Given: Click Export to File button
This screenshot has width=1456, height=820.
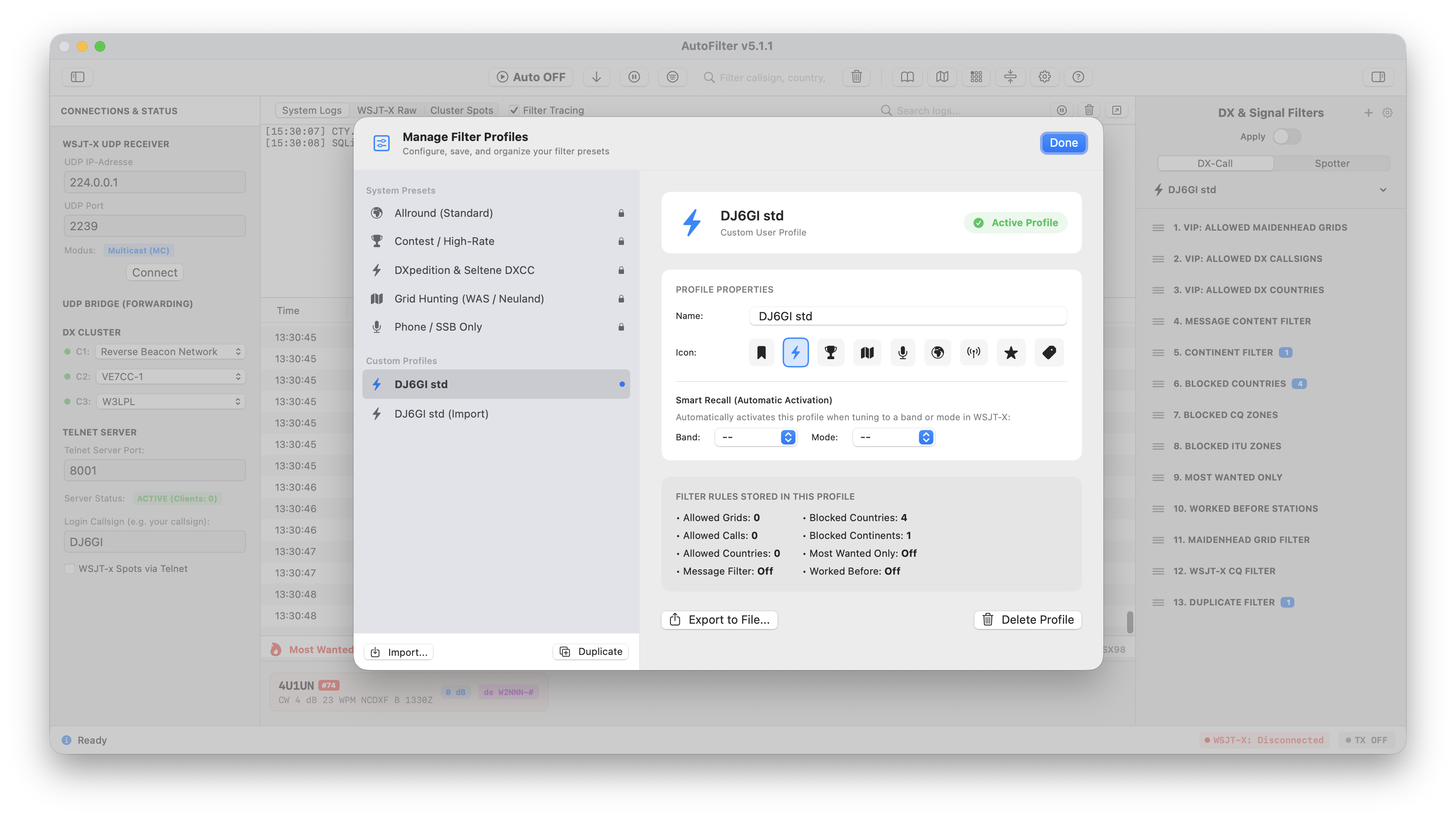Looking at the screenshot, I should coord(719,620).
